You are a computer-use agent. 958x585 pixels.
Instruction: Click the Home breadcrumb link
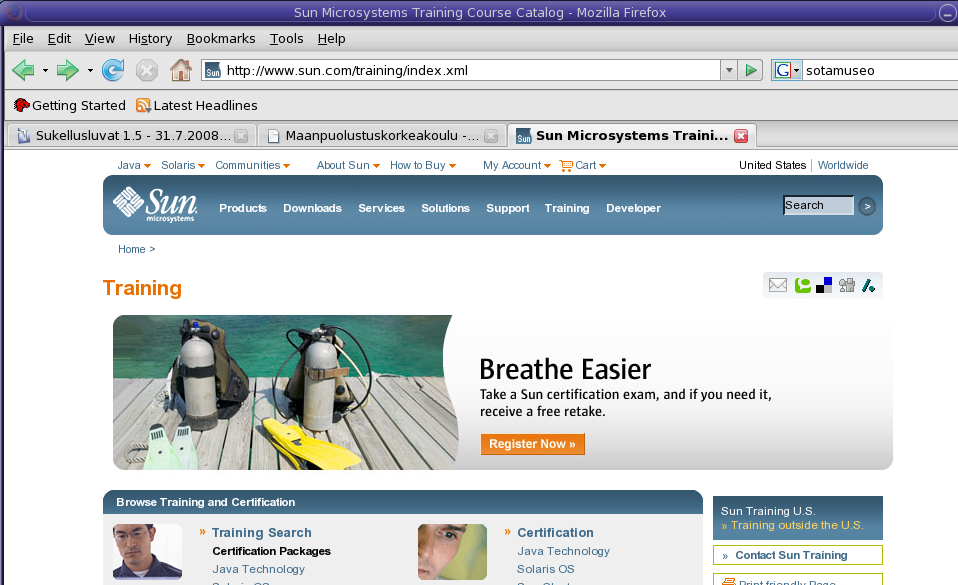pos(131,249)
